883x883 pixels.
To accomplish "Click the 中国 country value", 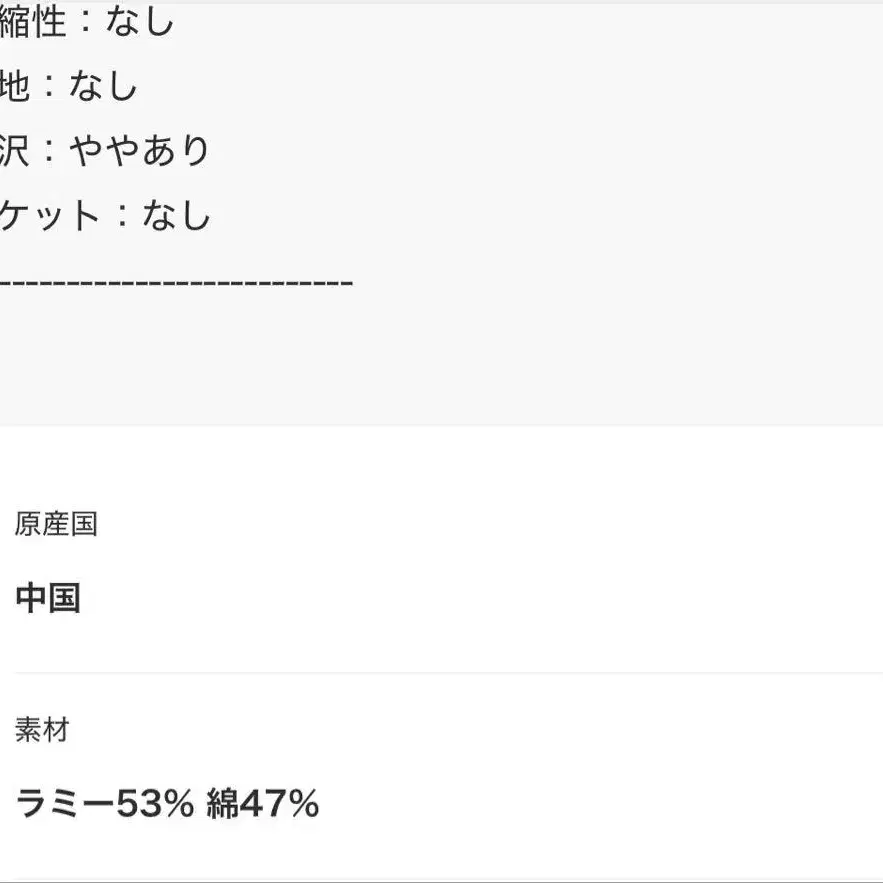I will (48, 598).
